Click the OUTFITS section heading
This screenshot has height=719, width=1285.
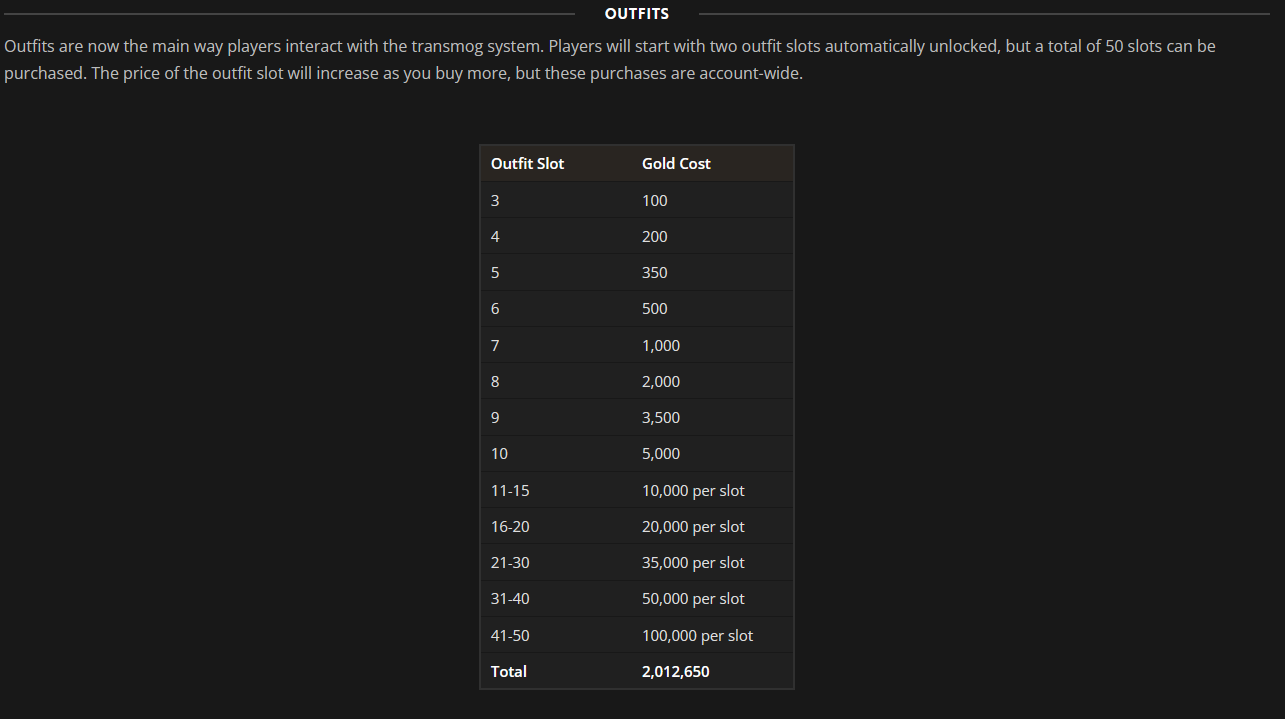(637, 14)
